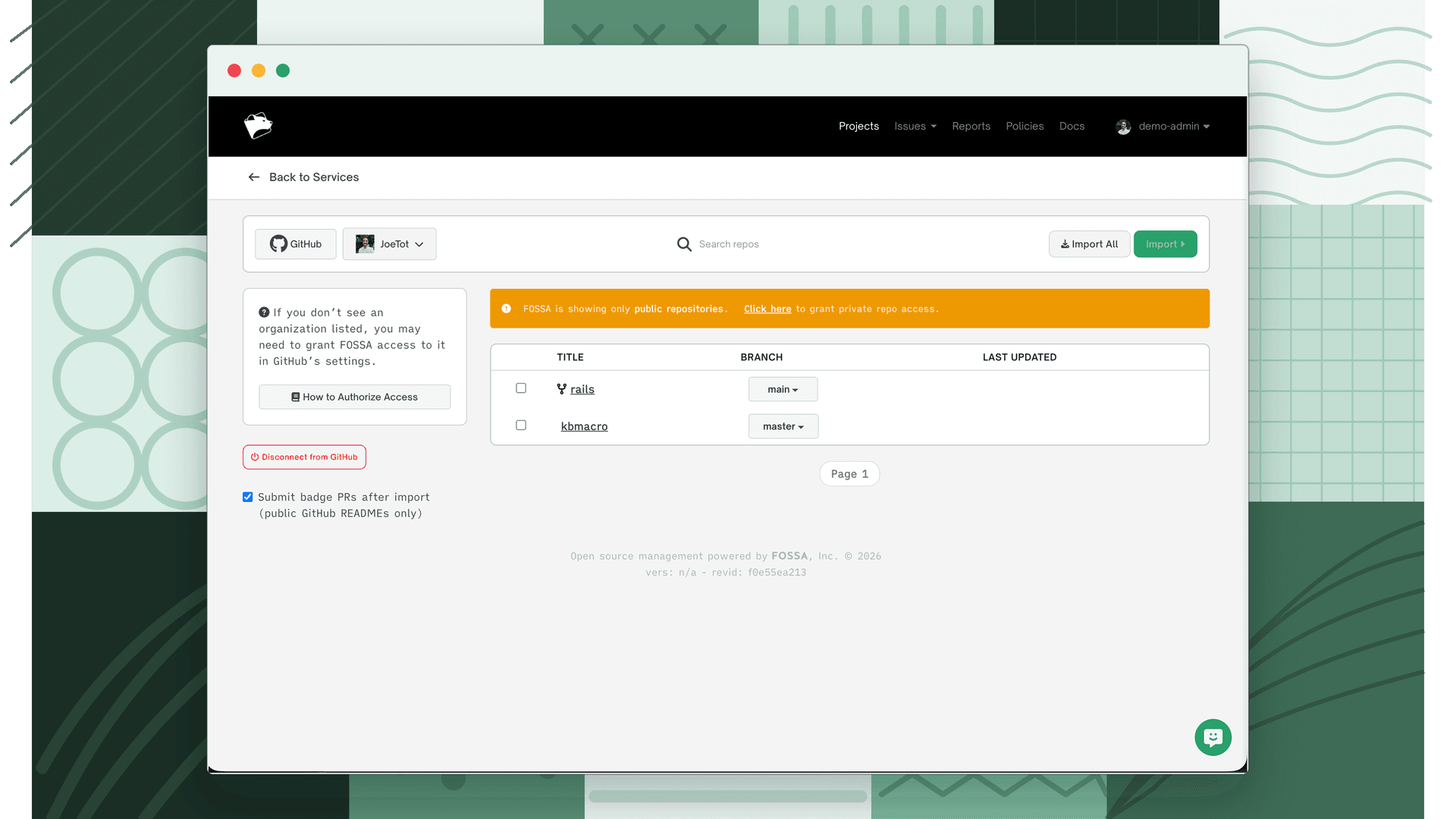
Task: Click the BRANCH column header
Action: [x=761, y=357]
